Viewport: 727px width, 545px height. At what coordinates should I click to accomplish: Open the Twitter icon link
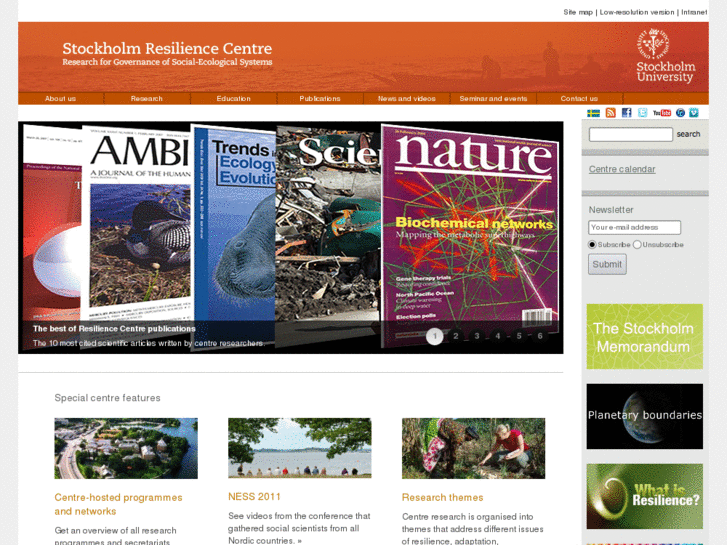tap(643, 113)
